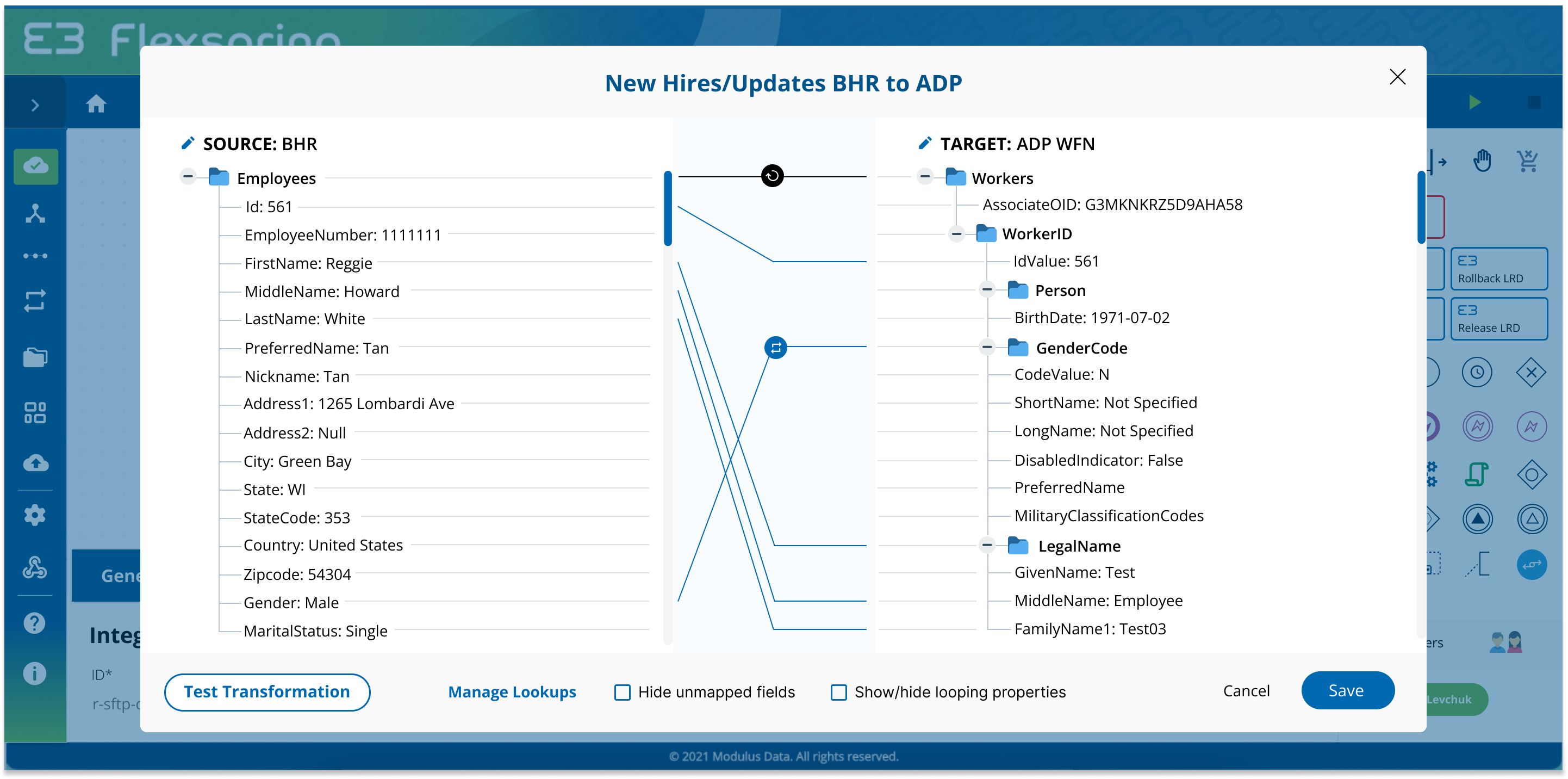Select the hand pan tool icon
This screenshot has width=1568, height=779.
pyautogui.click(x=1482, y=162)
